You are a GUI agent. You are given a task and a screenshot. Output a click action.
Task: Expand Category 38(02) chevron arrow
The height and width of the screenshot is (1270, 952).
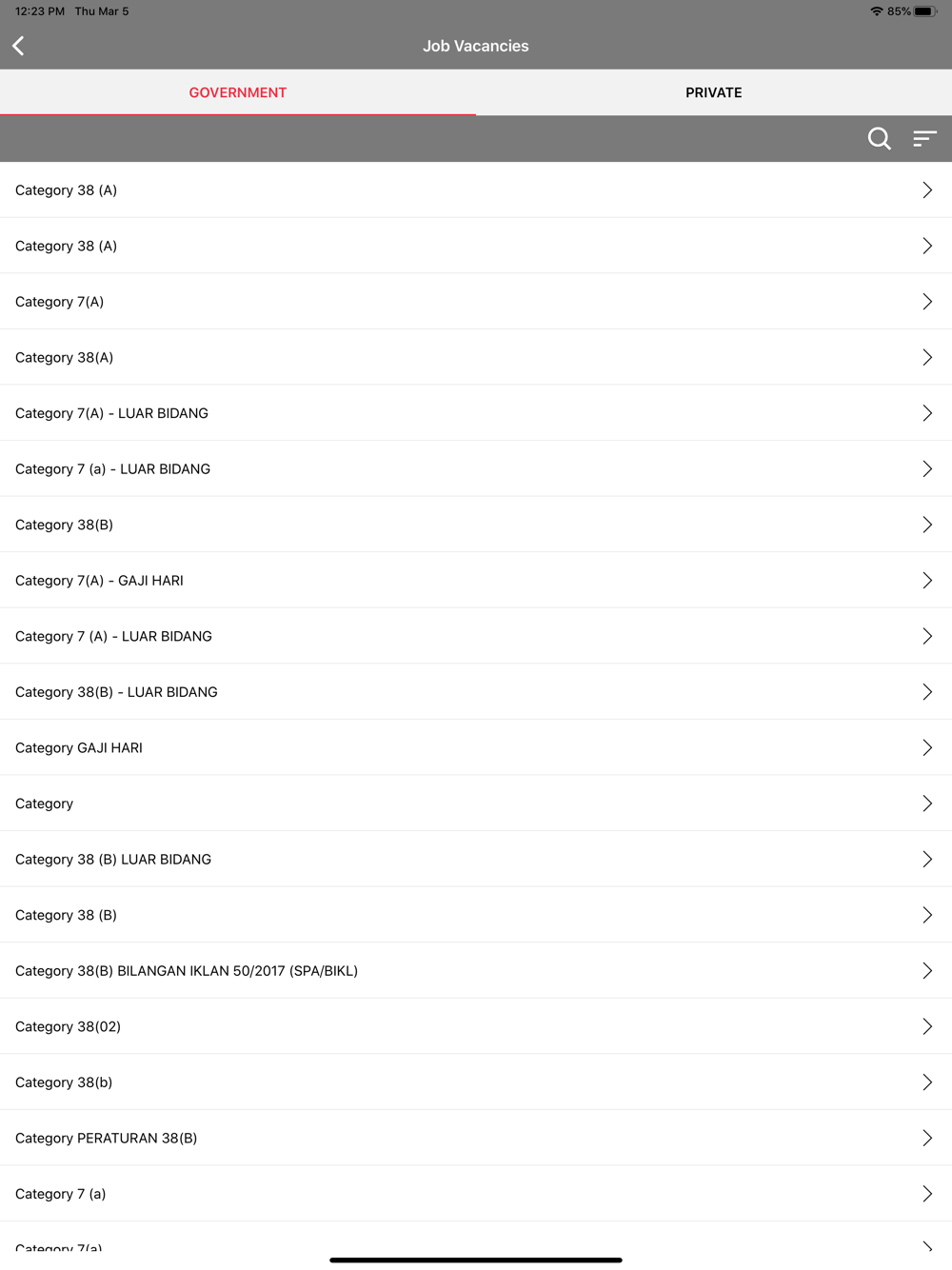[927, 1026]
